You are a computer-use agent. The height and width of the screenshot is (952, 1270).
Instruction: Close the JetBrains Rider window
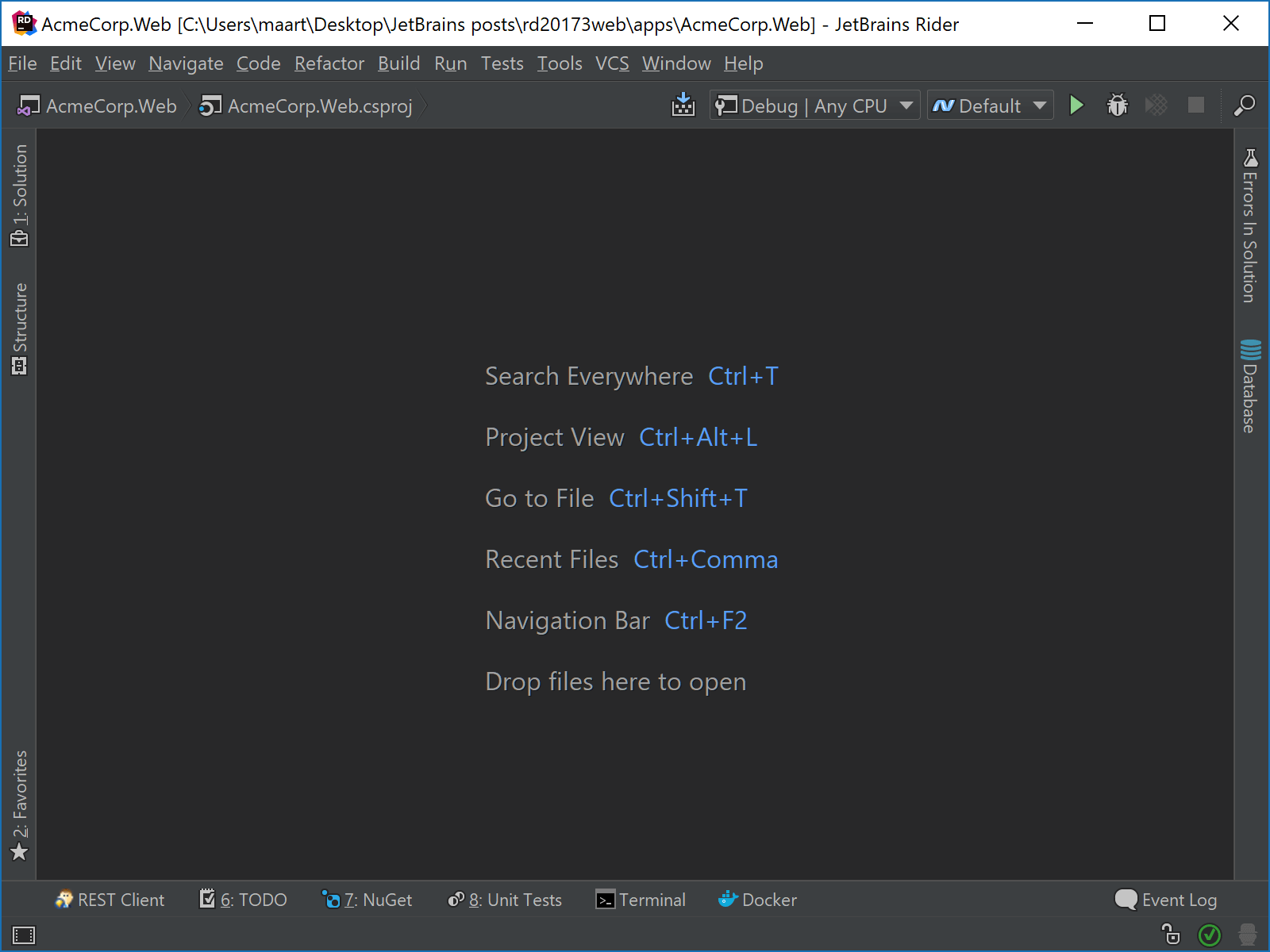[x=1231, y=24]
